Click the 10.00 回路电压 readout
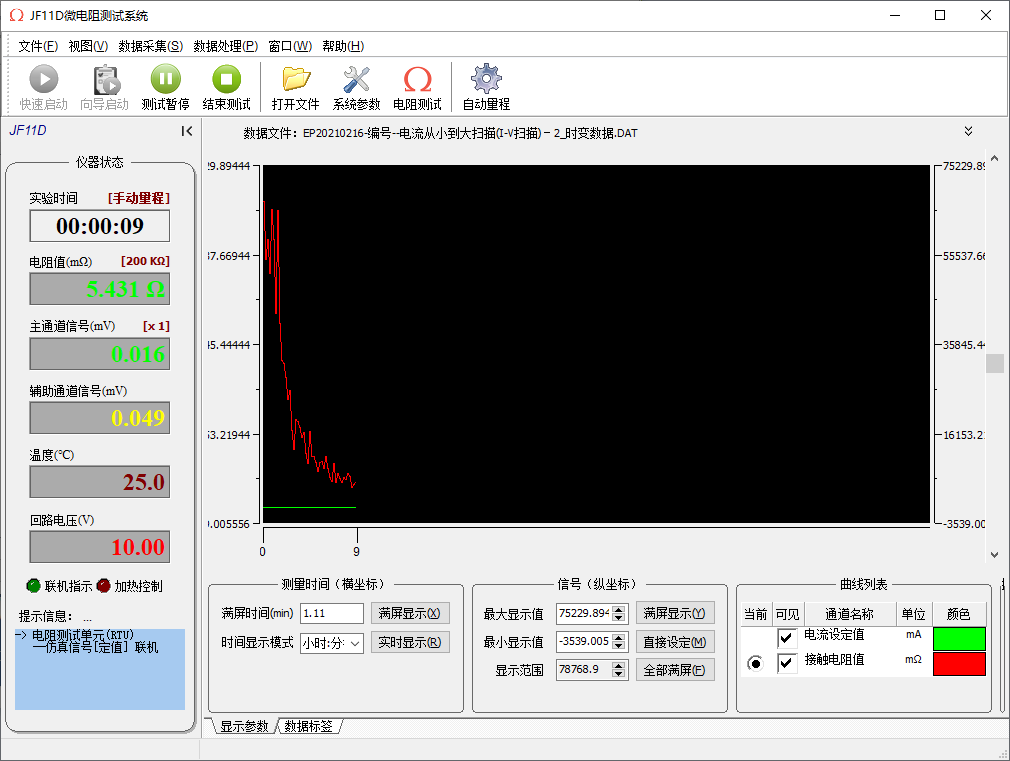 100,547
